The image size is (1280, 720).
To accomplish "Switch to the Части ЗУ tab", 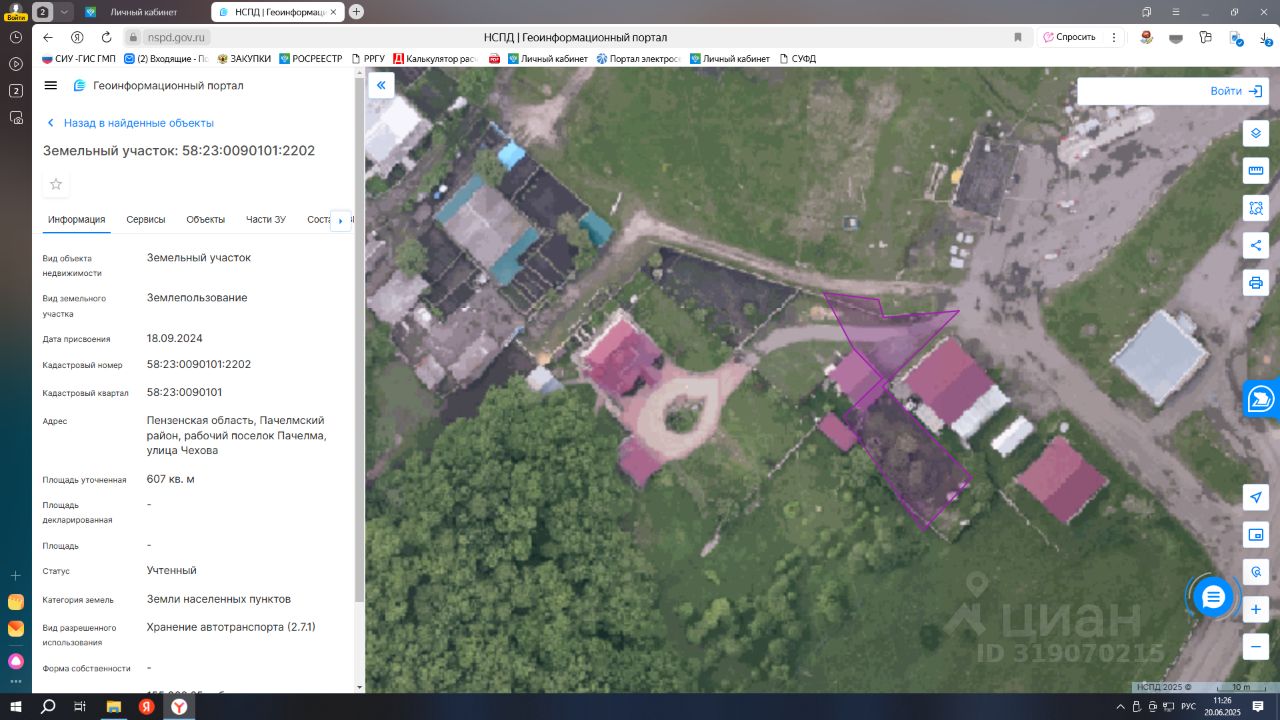I will click(x=266, y=220).
